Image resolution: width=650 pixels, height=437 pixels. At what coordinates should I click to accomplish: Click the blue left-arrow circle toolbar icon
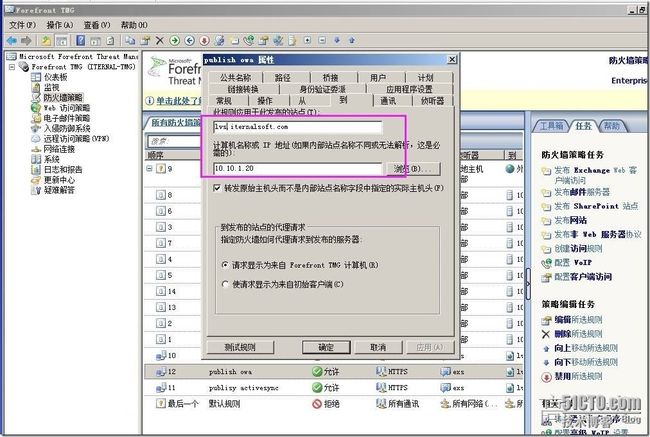[x=189, y=40]
